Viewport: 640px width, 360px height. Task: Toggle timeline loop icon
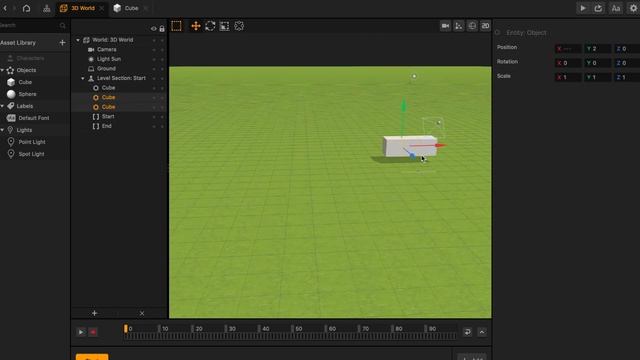click(x=467, y=332)
